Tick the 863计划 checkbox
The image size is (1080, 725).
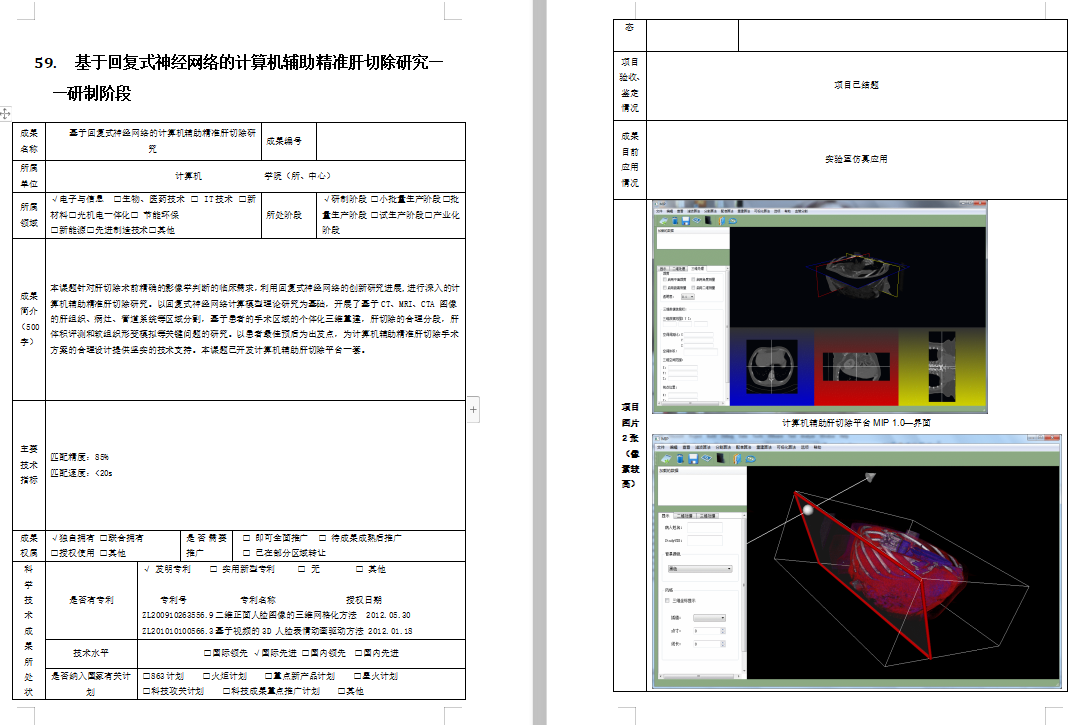coord(147,677)
